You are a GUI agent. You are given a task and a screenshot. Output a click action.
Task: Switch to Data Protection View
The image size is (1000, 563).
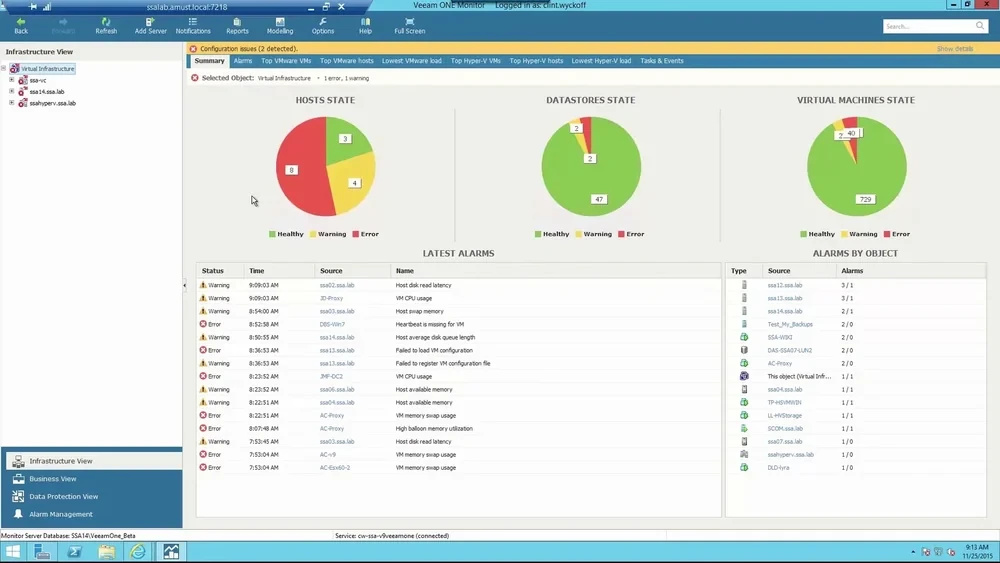click(x=92, y=497)
